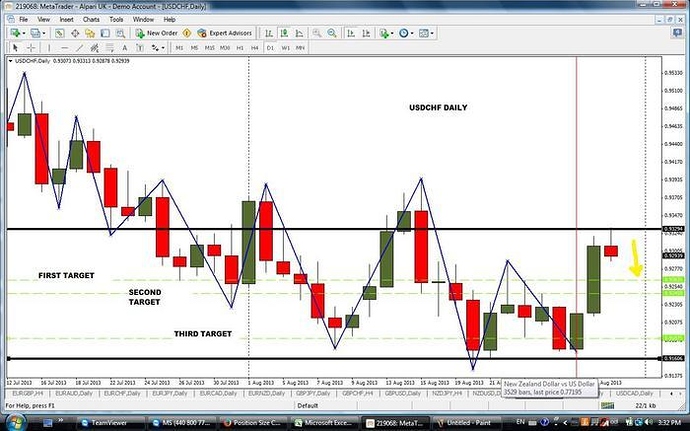Switch chart to candlesticks icon
690x431 pixels.
(284, 33)
